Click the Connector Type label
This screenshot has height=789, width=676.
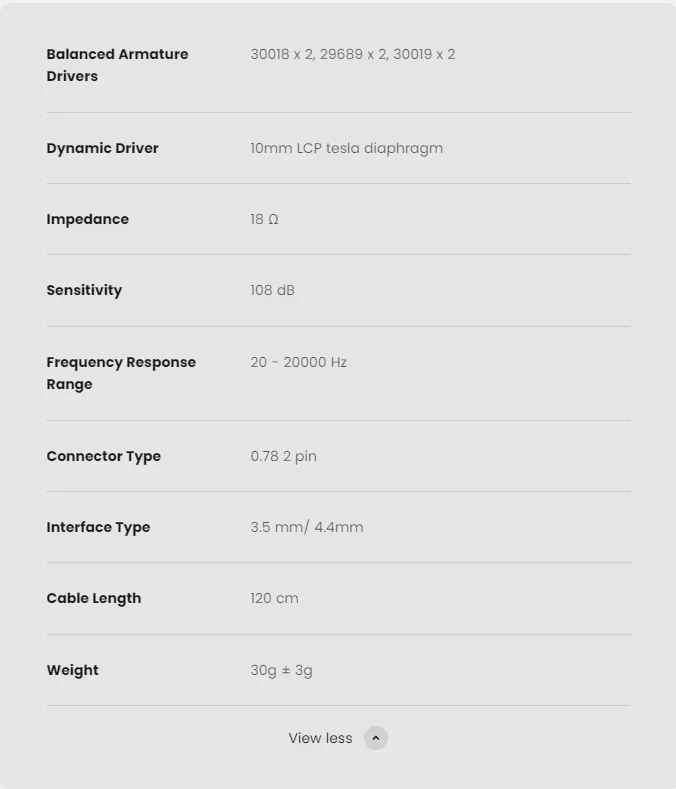tap(103, 456)
